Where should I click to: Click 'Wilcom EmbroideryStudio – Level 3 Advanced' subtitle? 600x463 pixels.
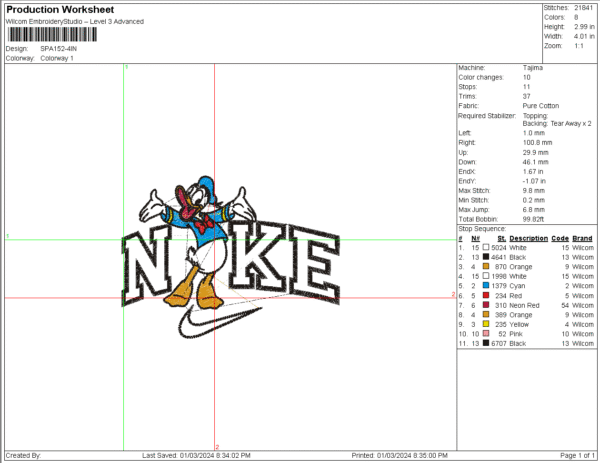75,22
